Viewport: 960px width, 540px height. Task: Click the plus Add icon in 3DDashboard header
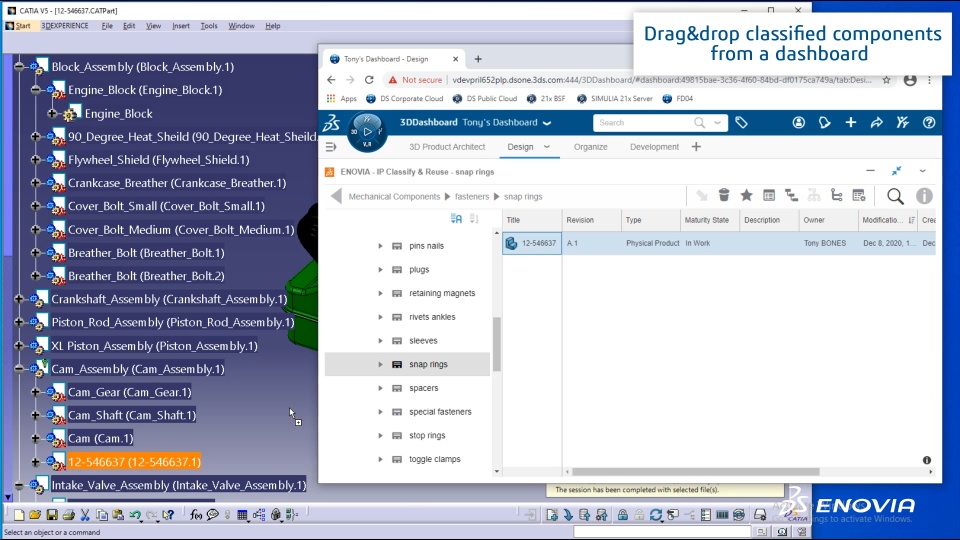click(x=850, y=122)
